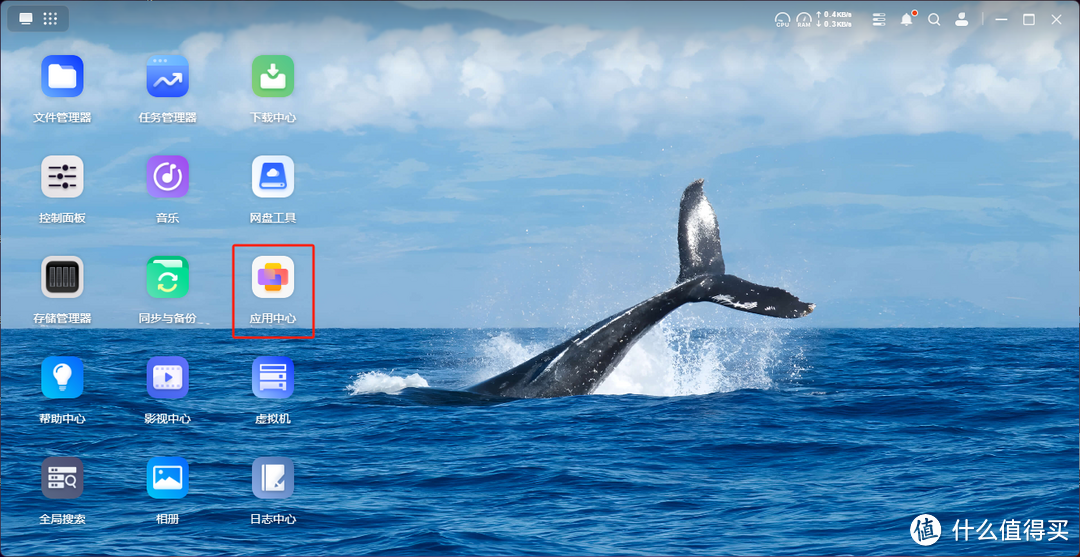Launch the 同步与备份 sync and backup app
This screenshot has width=1080, height=557.
[167, 278]
